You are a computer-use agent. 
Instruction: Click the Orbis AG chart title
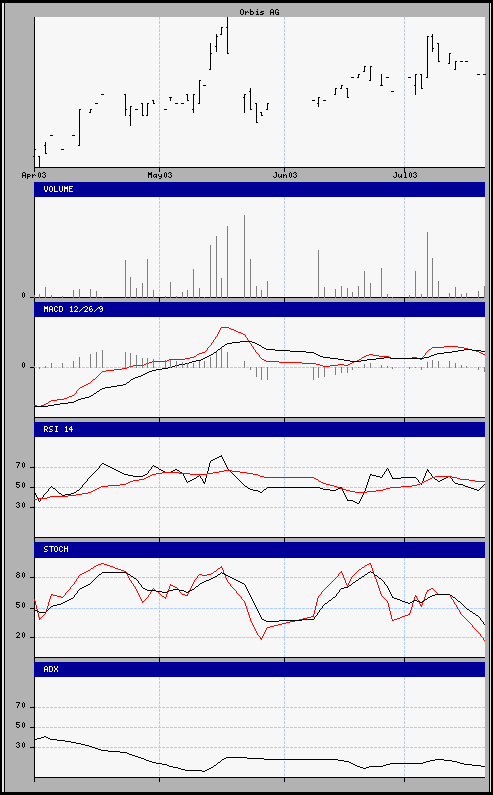259,12
